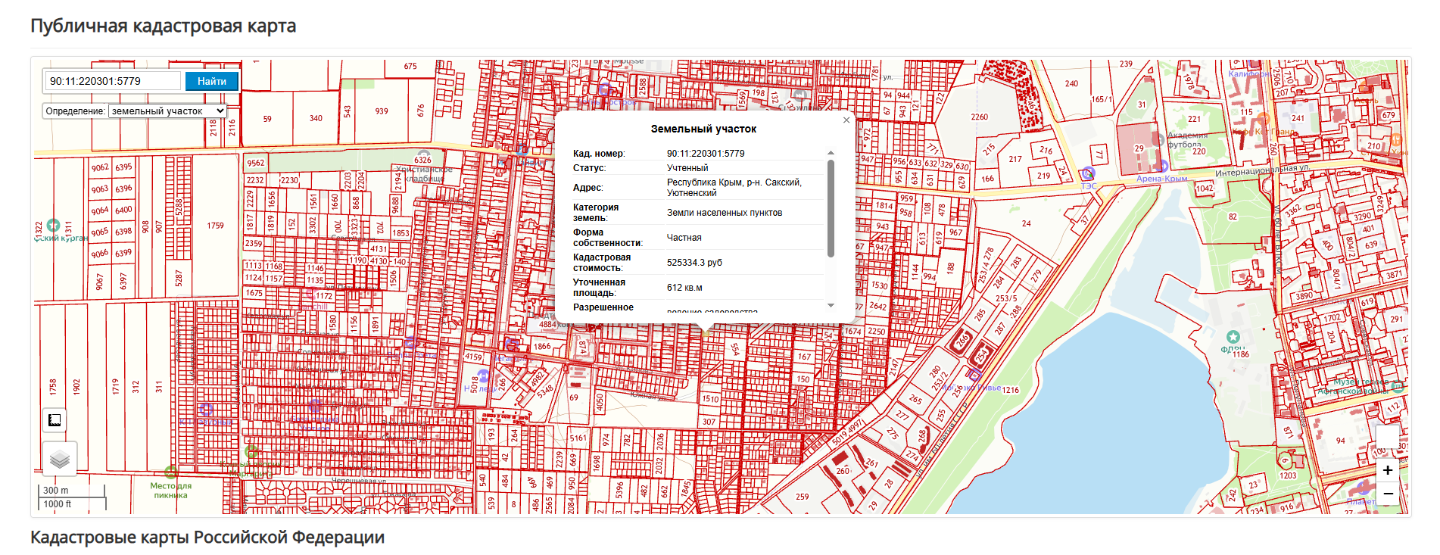This screenshot has width=1440, height=555.
Task: Open the map layers switcher
Action: 59,459
